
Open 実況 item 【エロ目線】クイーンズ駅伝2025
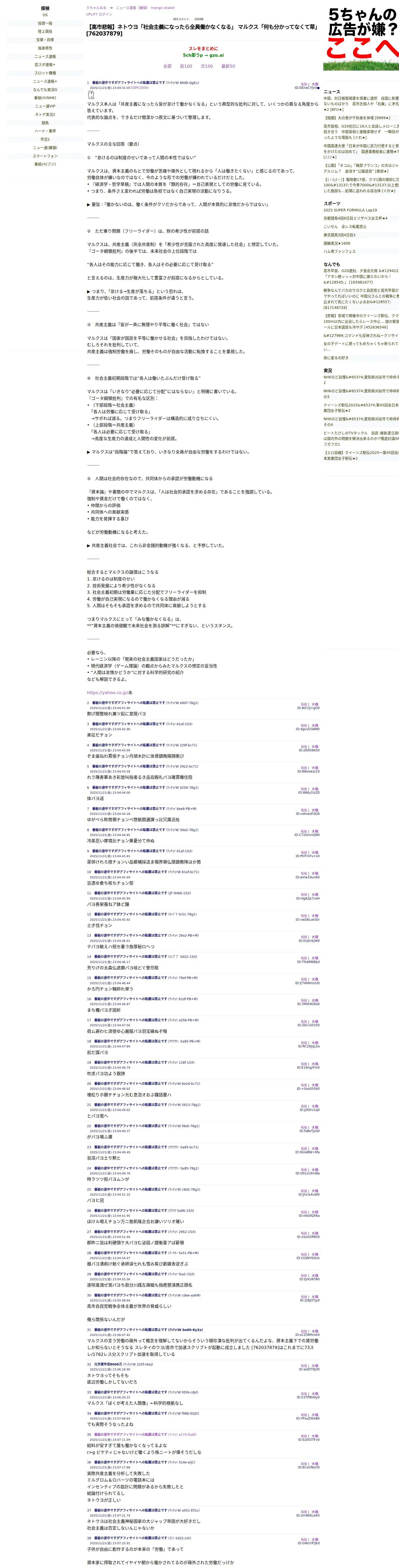[x=361, y=455]
